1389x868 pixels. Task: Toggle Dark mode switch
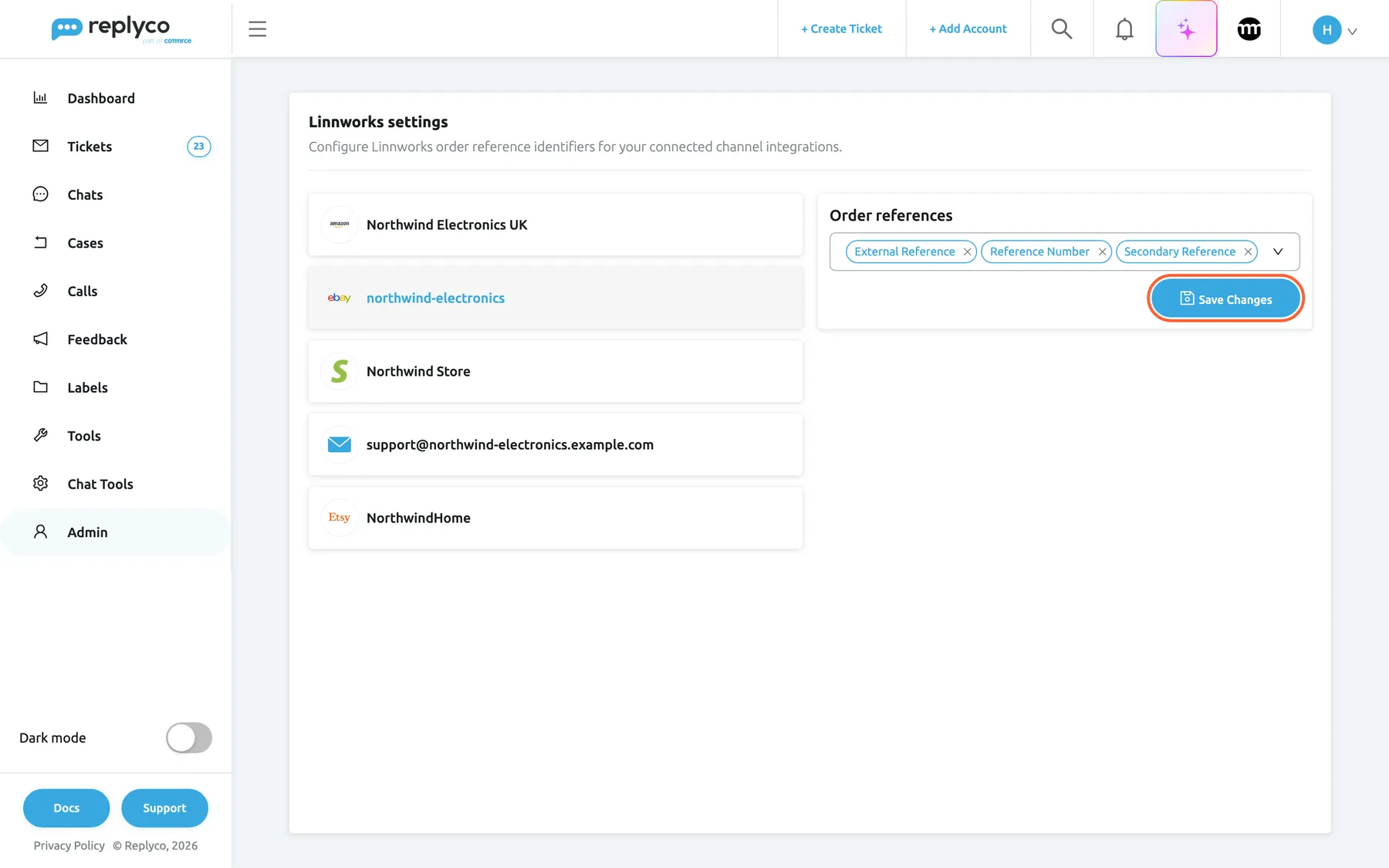pos(189,738)
